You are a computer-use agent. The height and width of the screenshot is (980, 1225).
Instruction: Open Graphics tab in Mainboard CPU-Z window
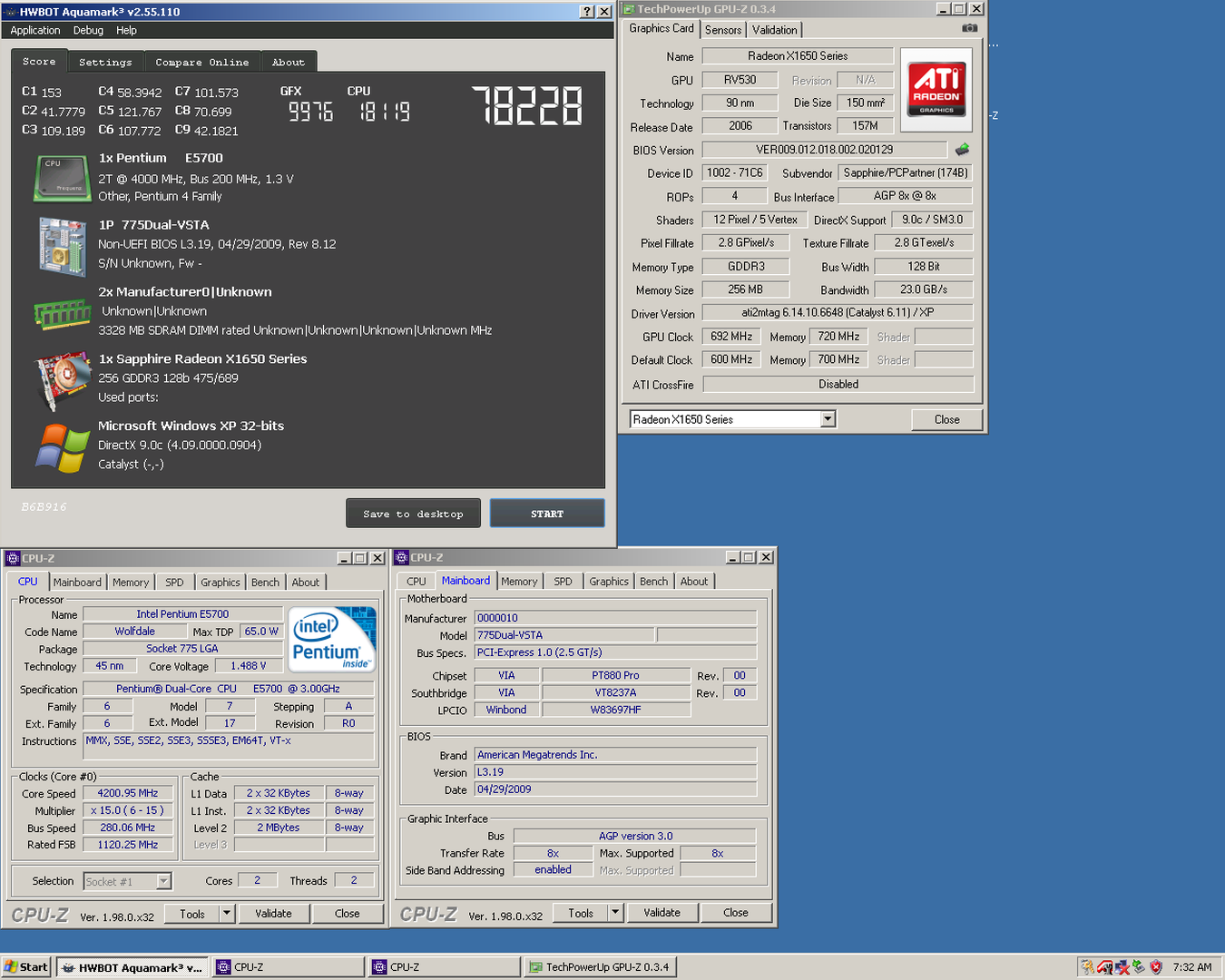click(x=608, y=582)
